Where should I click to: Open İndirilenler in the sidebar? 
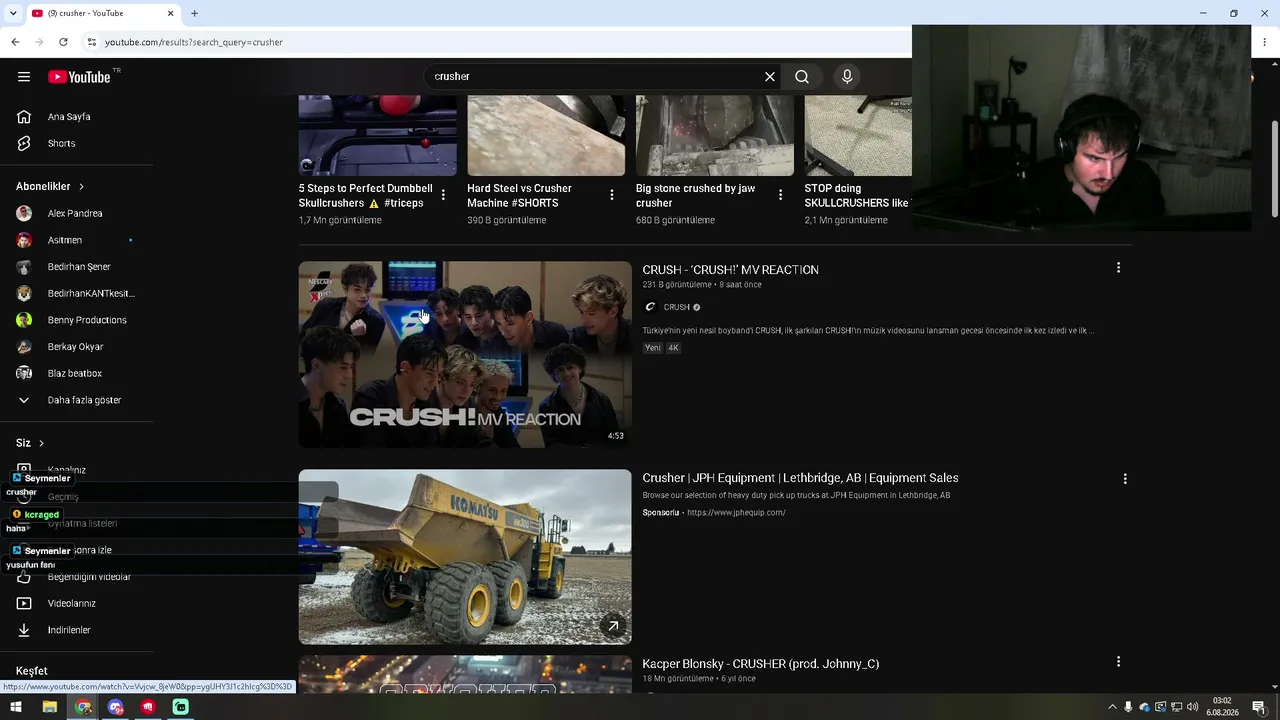69,631
